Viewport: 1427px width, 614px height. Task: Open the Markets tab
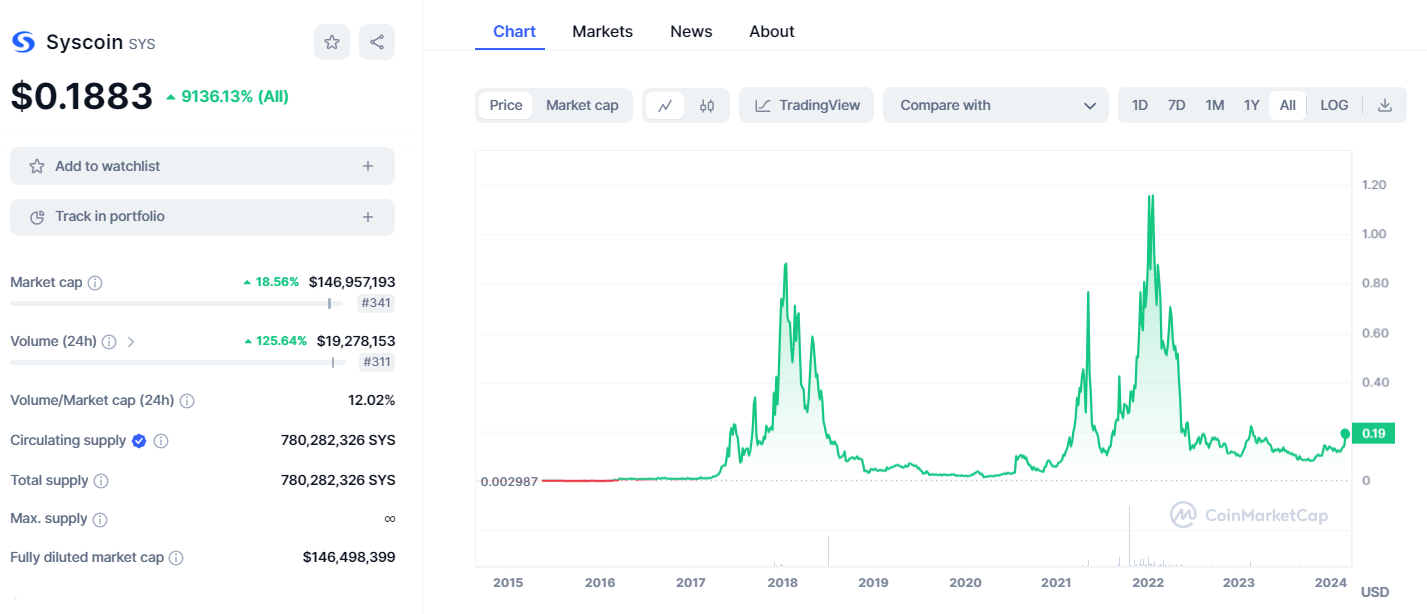click(602, 31)
